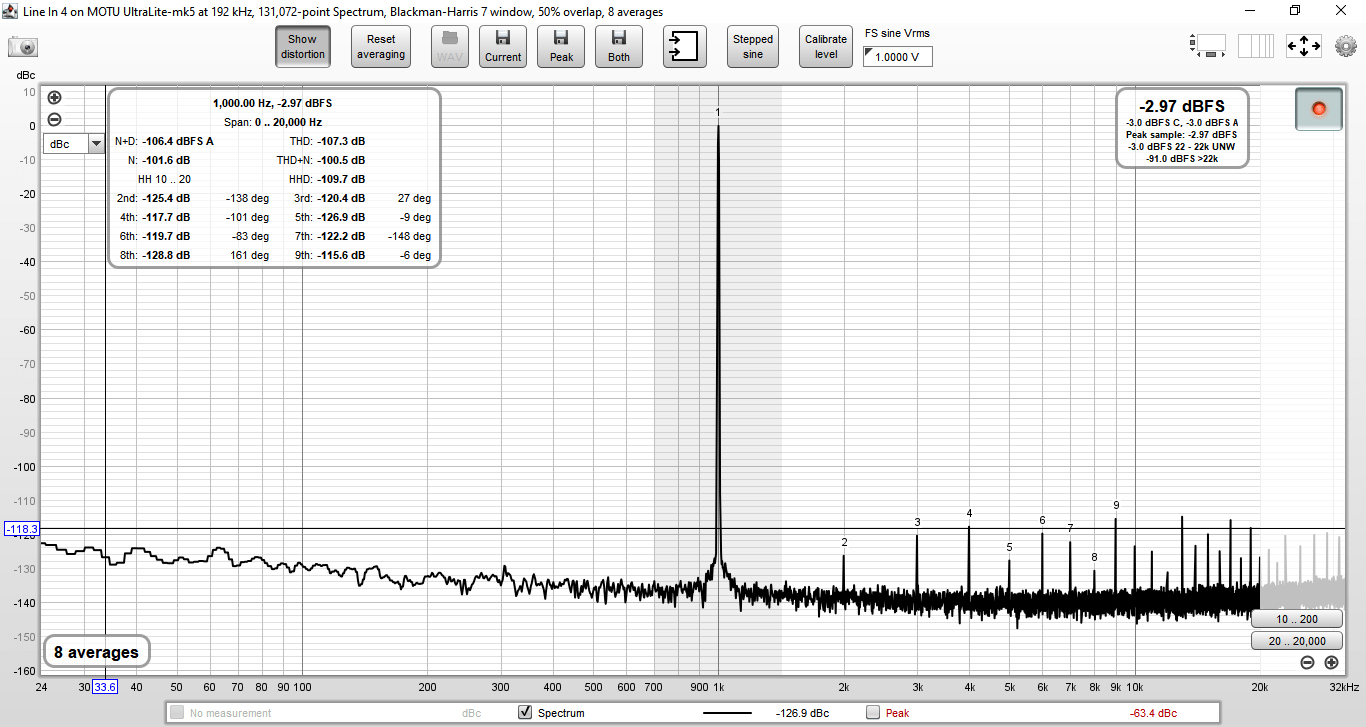The width and height of the screenshot is (1366, 727).
Task: Save Both traces
Action: tap(619, 47)
